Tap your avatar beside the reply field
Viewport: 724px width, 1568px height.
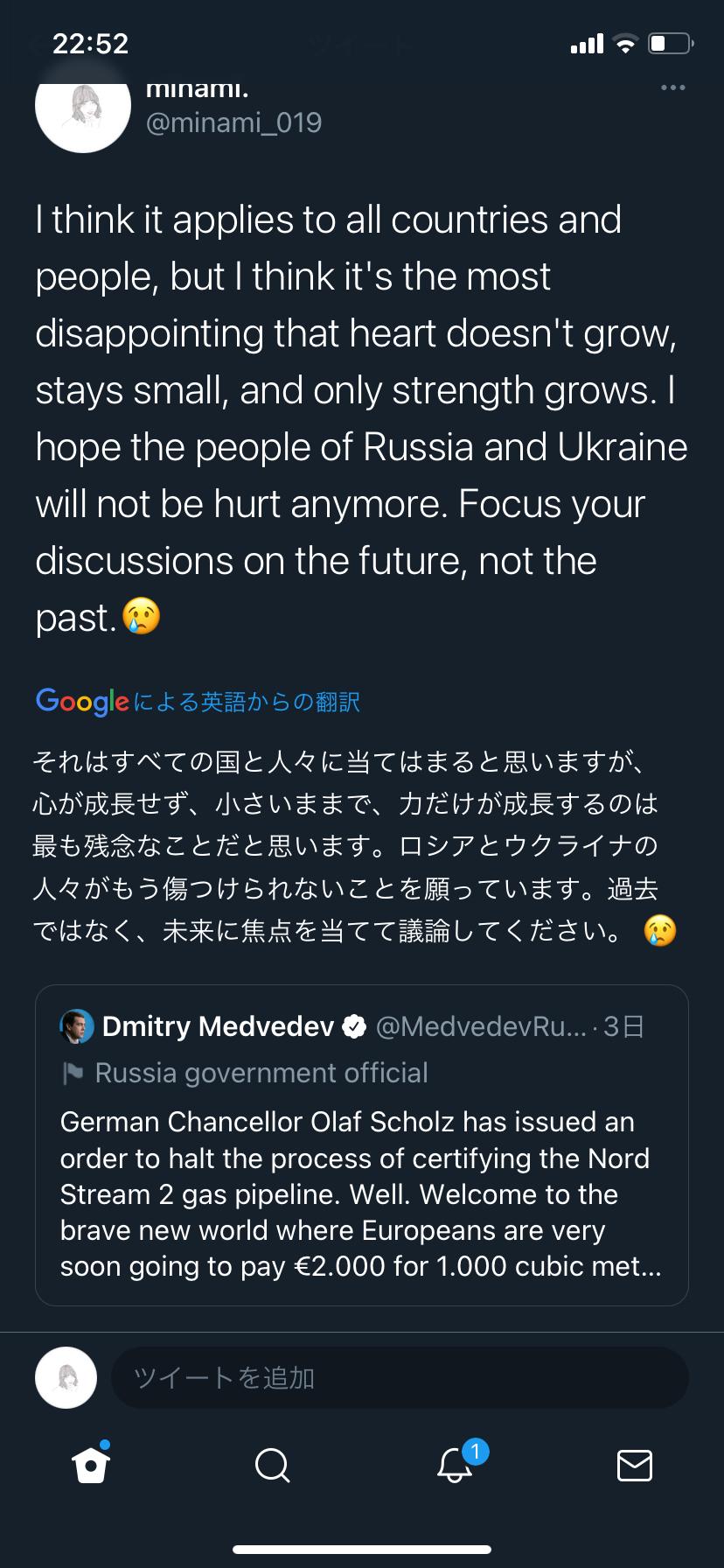66,1377
